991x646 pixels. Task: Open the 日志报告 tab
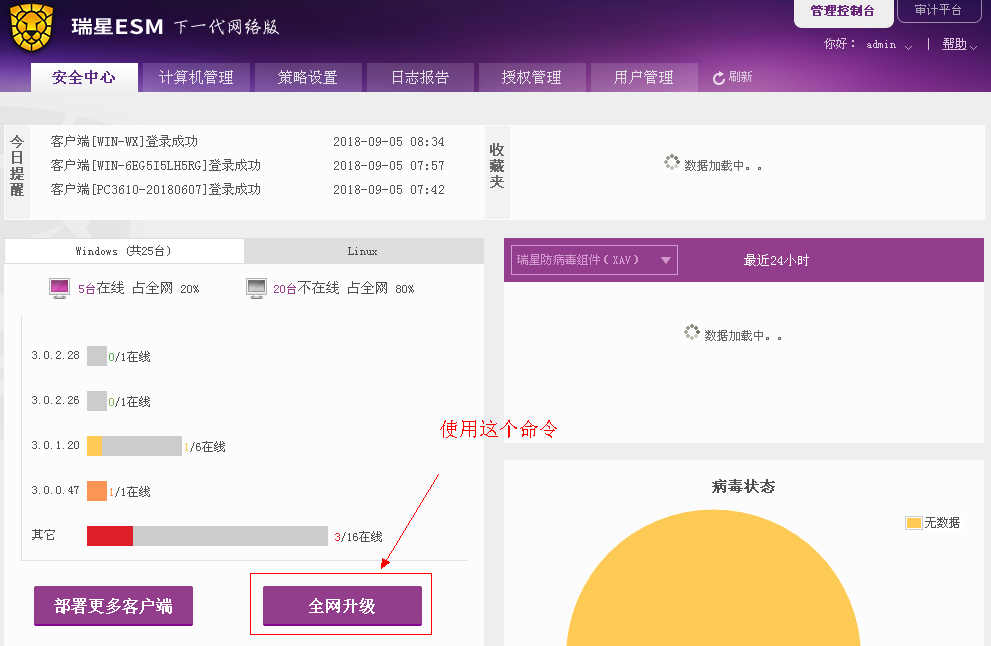420,77
